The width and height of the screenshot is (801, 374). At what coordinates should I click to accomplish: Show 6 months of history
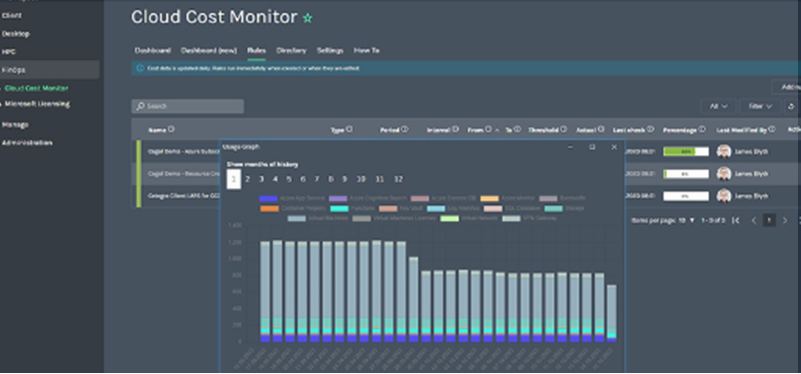(303, 179)
